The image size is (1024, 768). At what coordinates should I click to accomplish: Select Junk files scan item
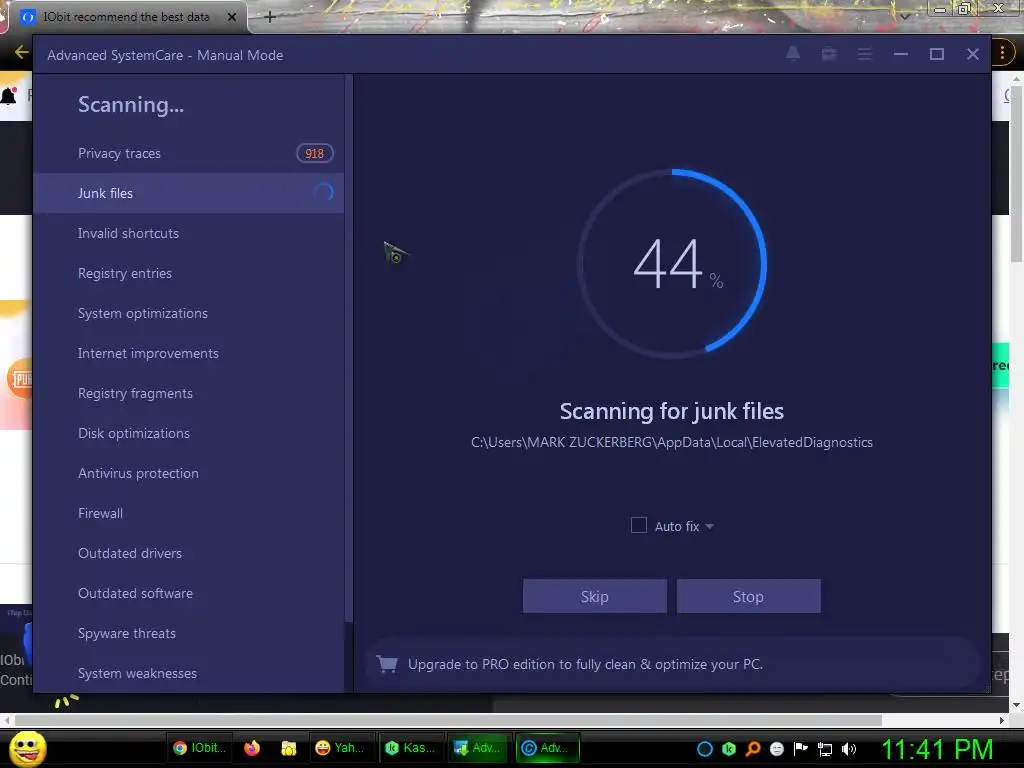click(188, 193)
